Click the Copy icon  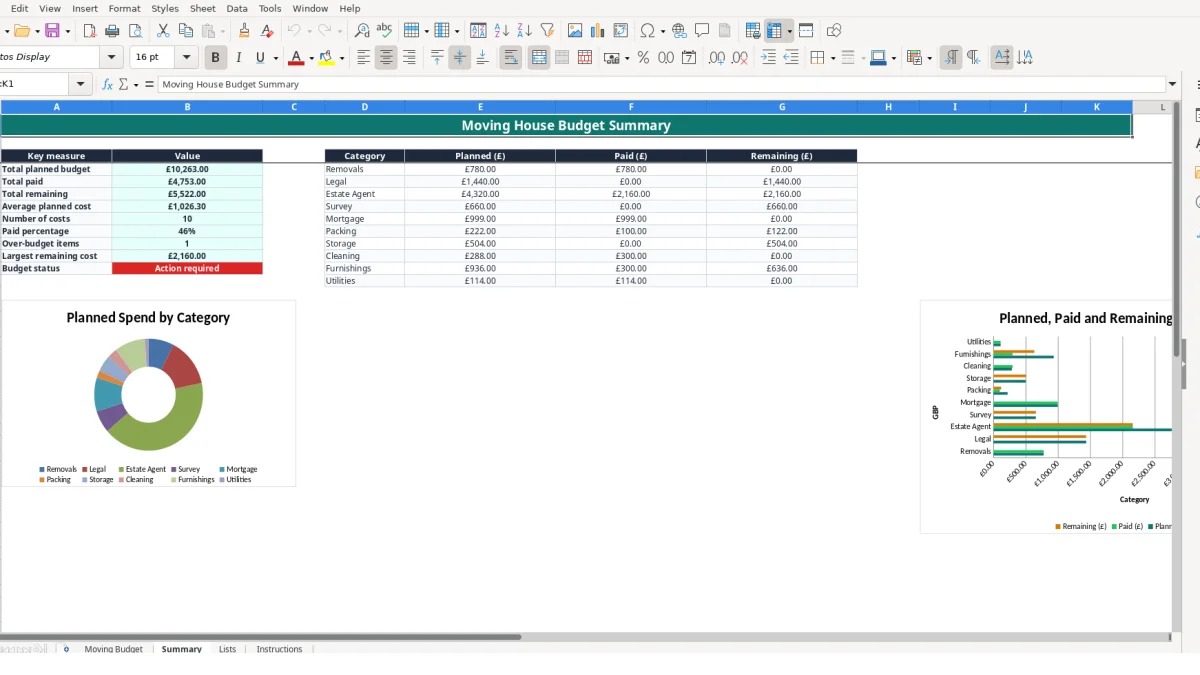click(x=185, y=31)
